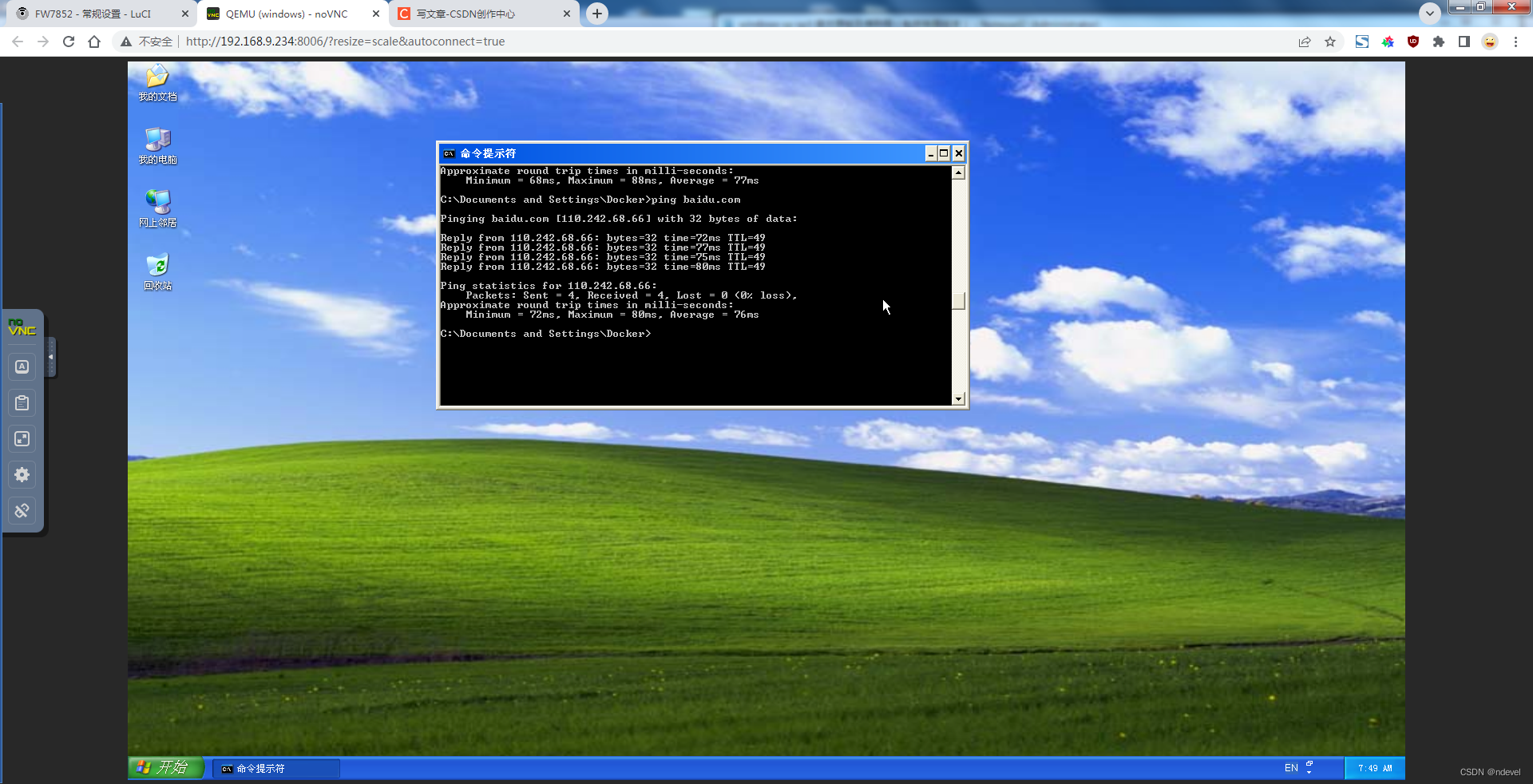Open Network Neighborhood desktop icon
Viewport: 1533px width, 784px height.
[157, 209]
